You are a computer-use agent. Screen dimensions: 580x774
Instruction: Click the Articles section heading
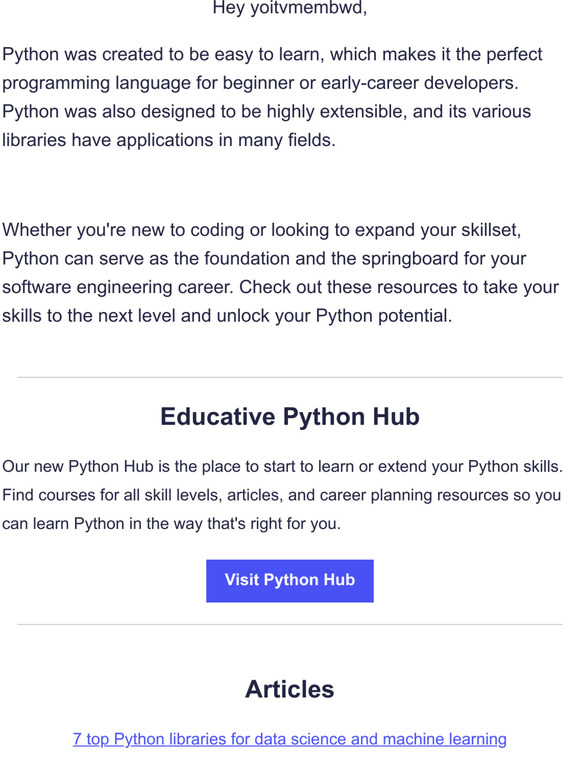(290, 689)
